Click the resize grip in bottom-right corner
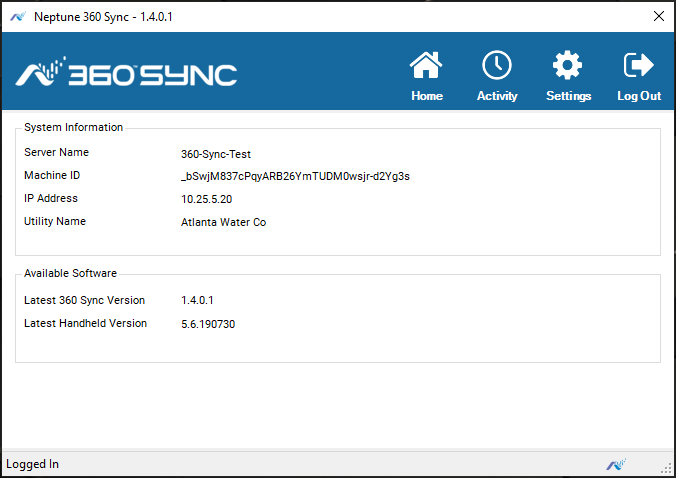 tap(666, 468)
